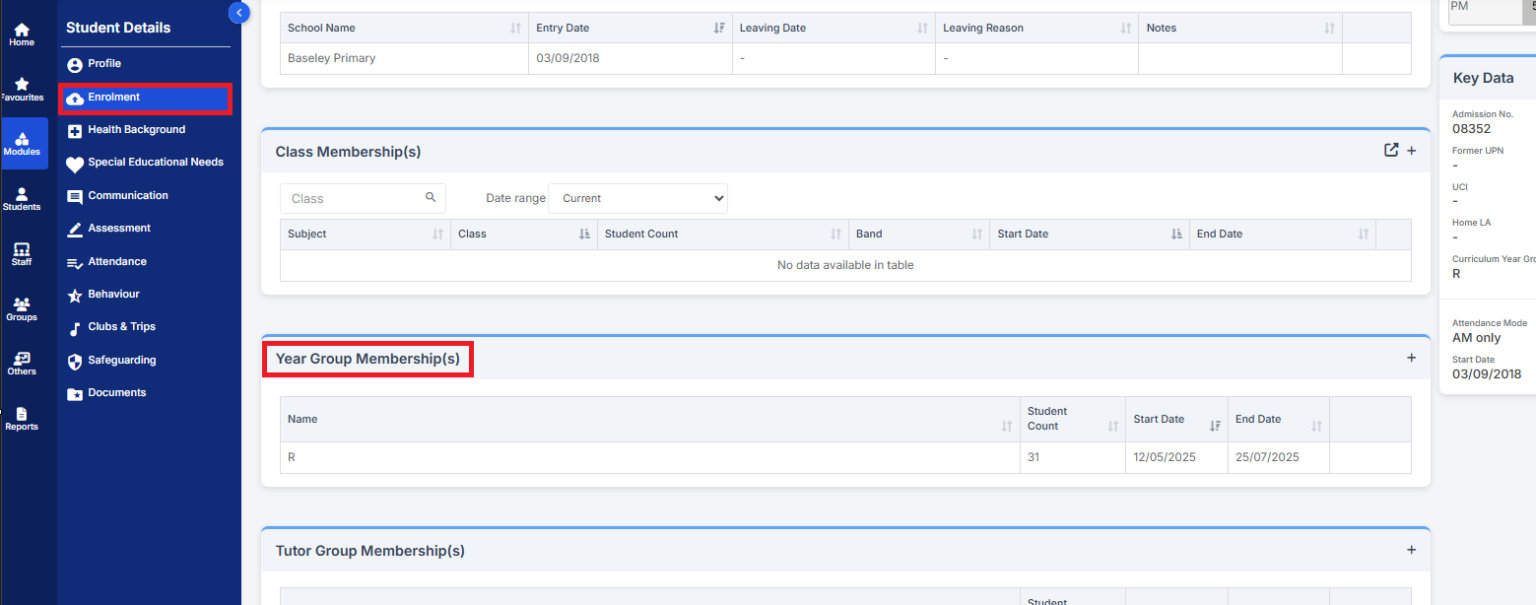This screenshot has height=605, width=1536.
Task: Open Favourites star icon
Action: [x=21, y=89]
